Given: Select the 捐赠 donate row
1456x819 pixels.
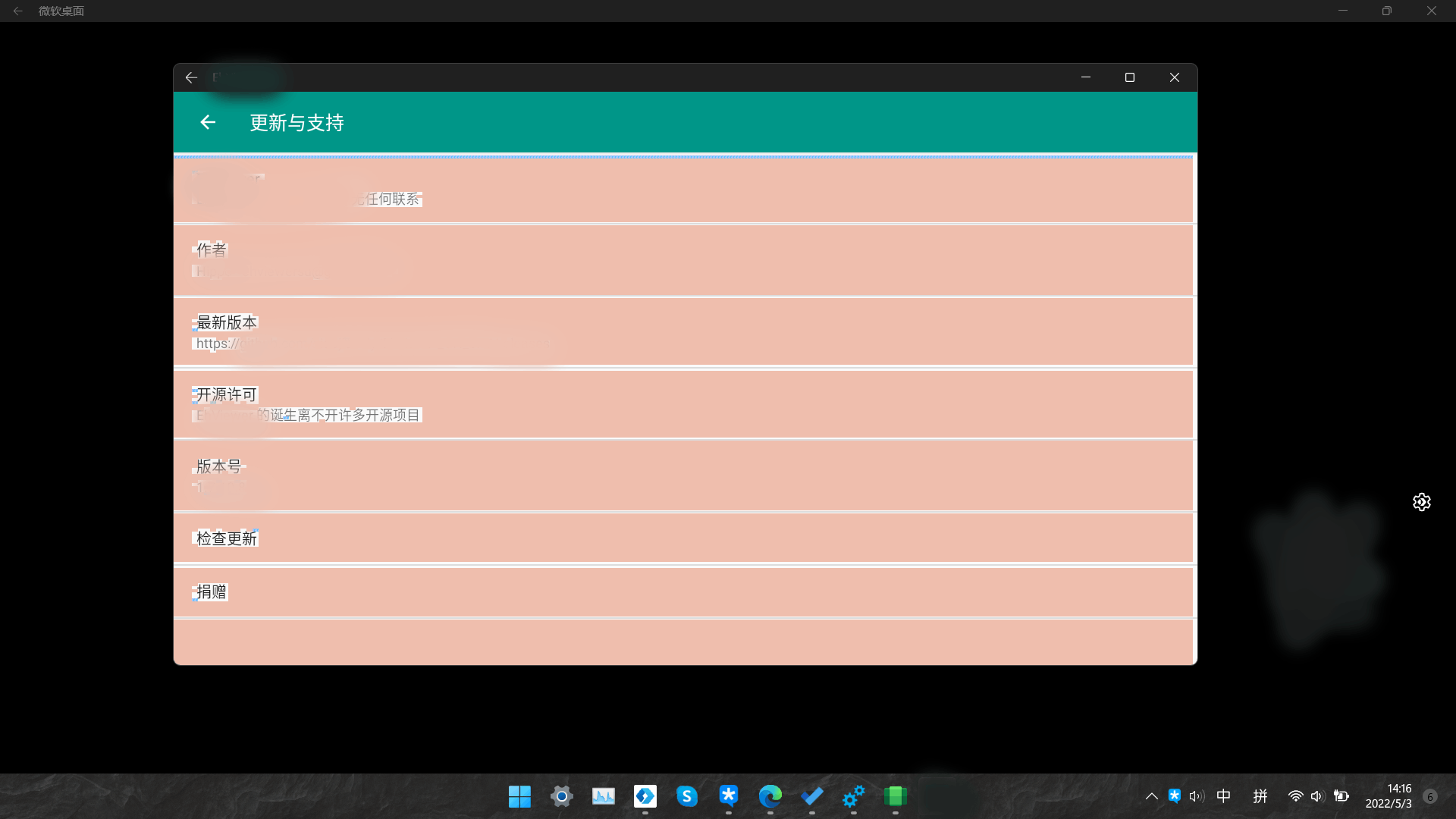Looking at the screenshot, I should [x=211, y=591].
